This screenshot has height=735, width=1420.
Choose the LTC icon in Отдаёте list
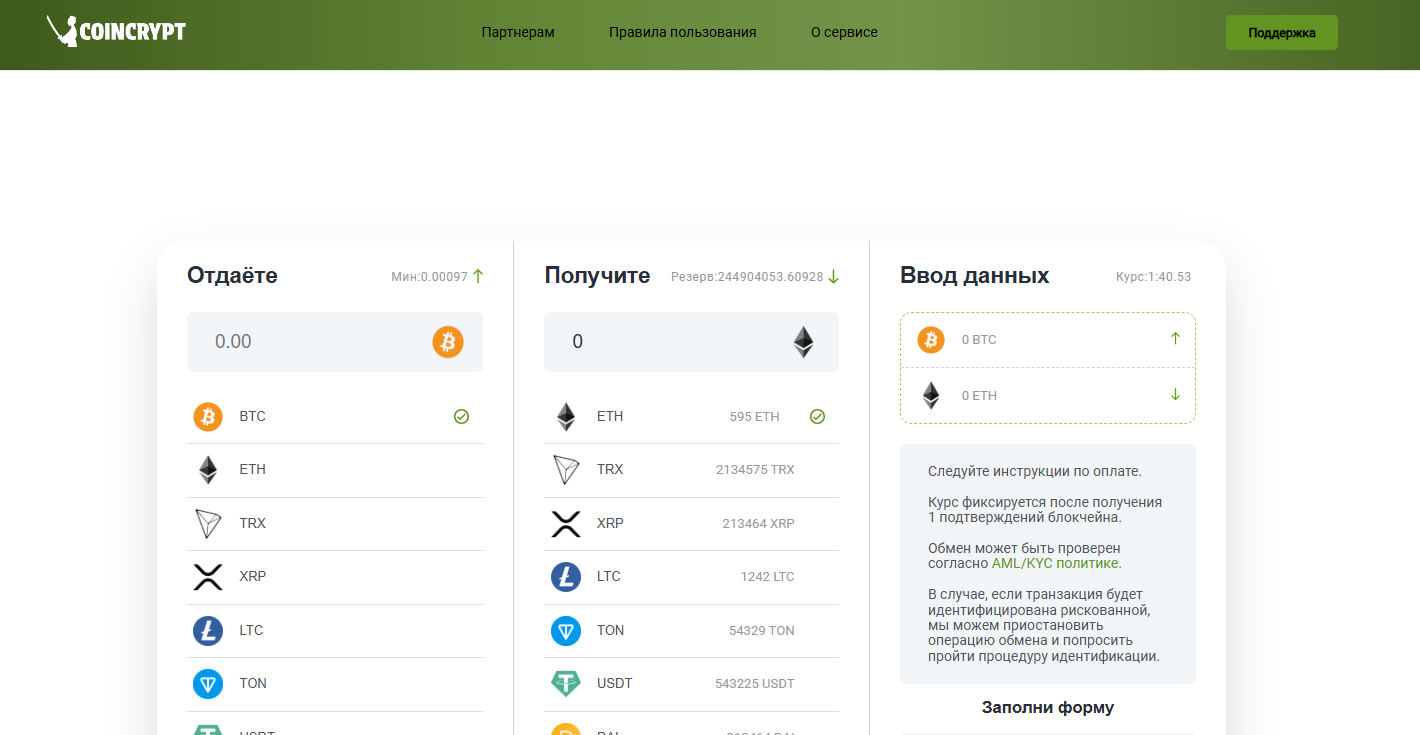click(208, 631)
